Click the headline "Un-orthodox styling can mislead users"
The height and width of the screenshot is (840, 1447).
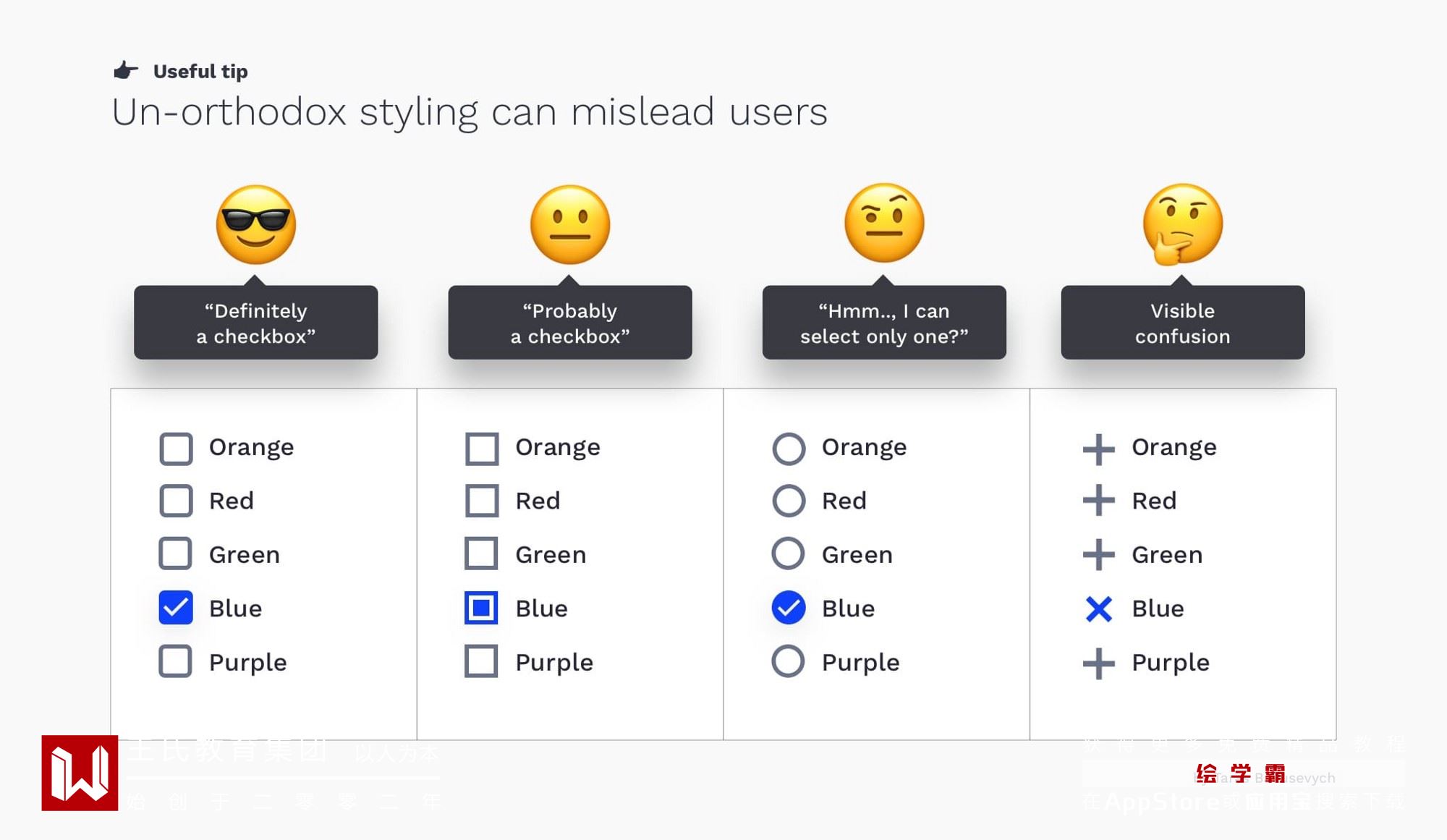pyautogui.click(x=470, y=113)
